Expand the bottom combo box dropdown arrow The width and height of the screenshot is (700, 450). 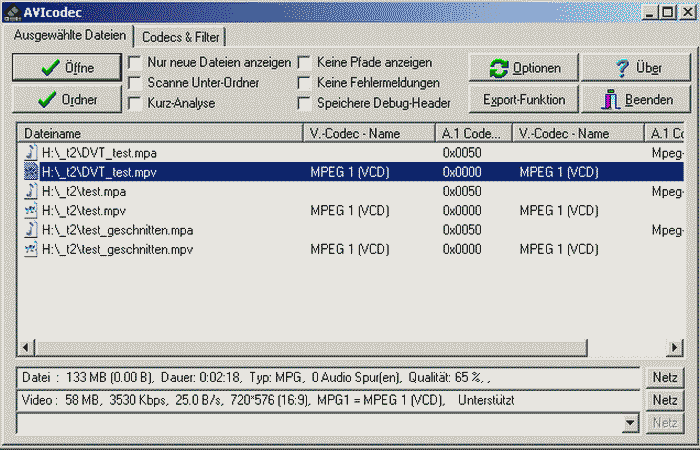pyautogui.click(x=629, y=424)
